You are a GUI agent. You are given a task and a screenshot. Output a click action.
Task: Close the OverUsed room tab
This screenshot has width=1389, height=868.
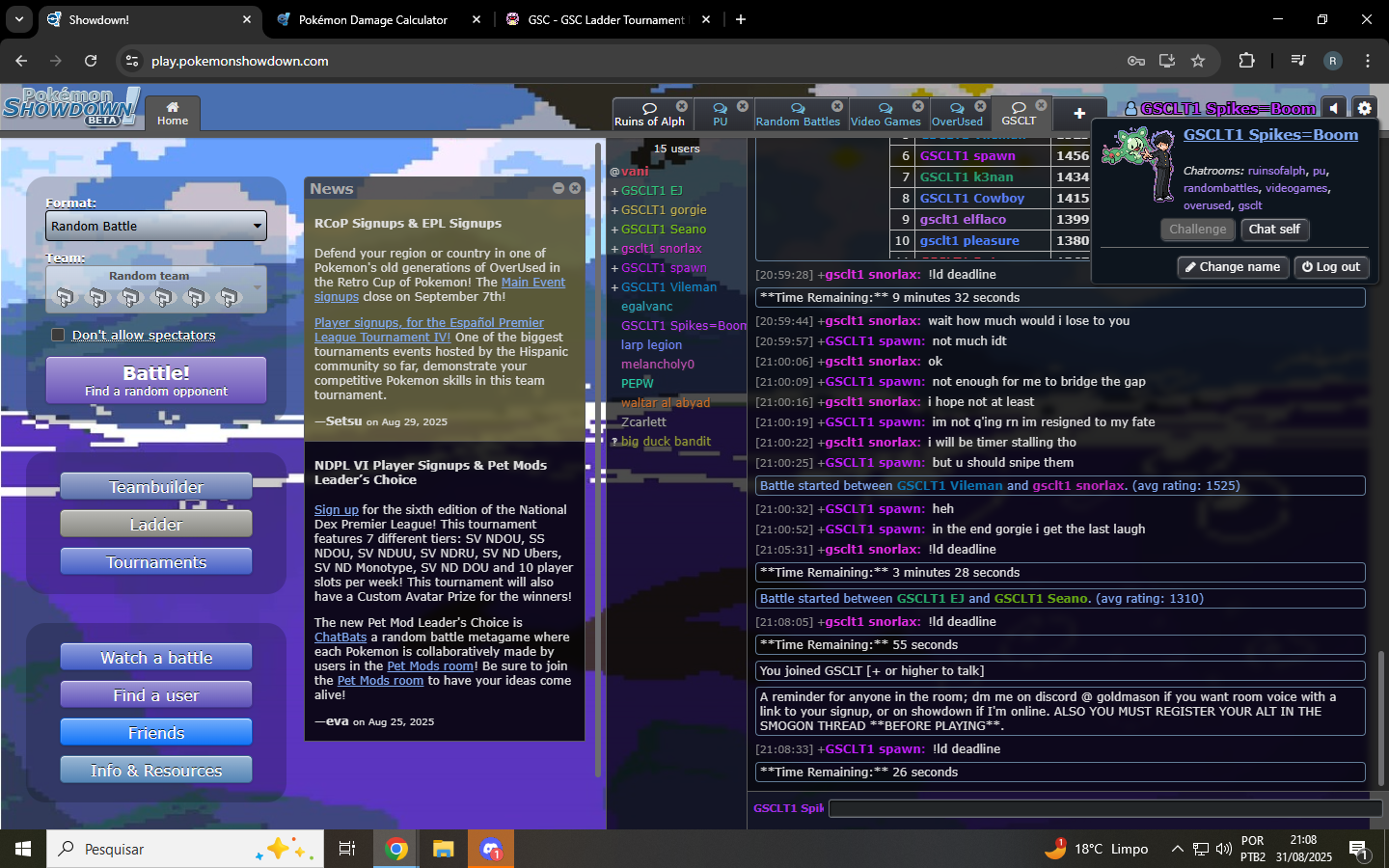coord(980,106)
